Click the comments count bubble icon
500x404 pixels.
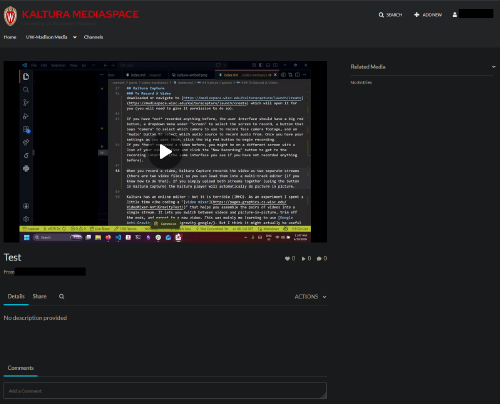point(319,259)
